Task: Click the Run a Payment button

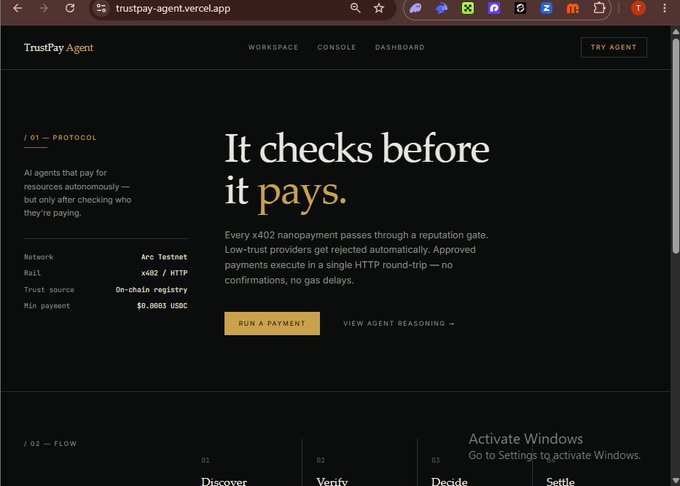Action: (x=272, y=323)
